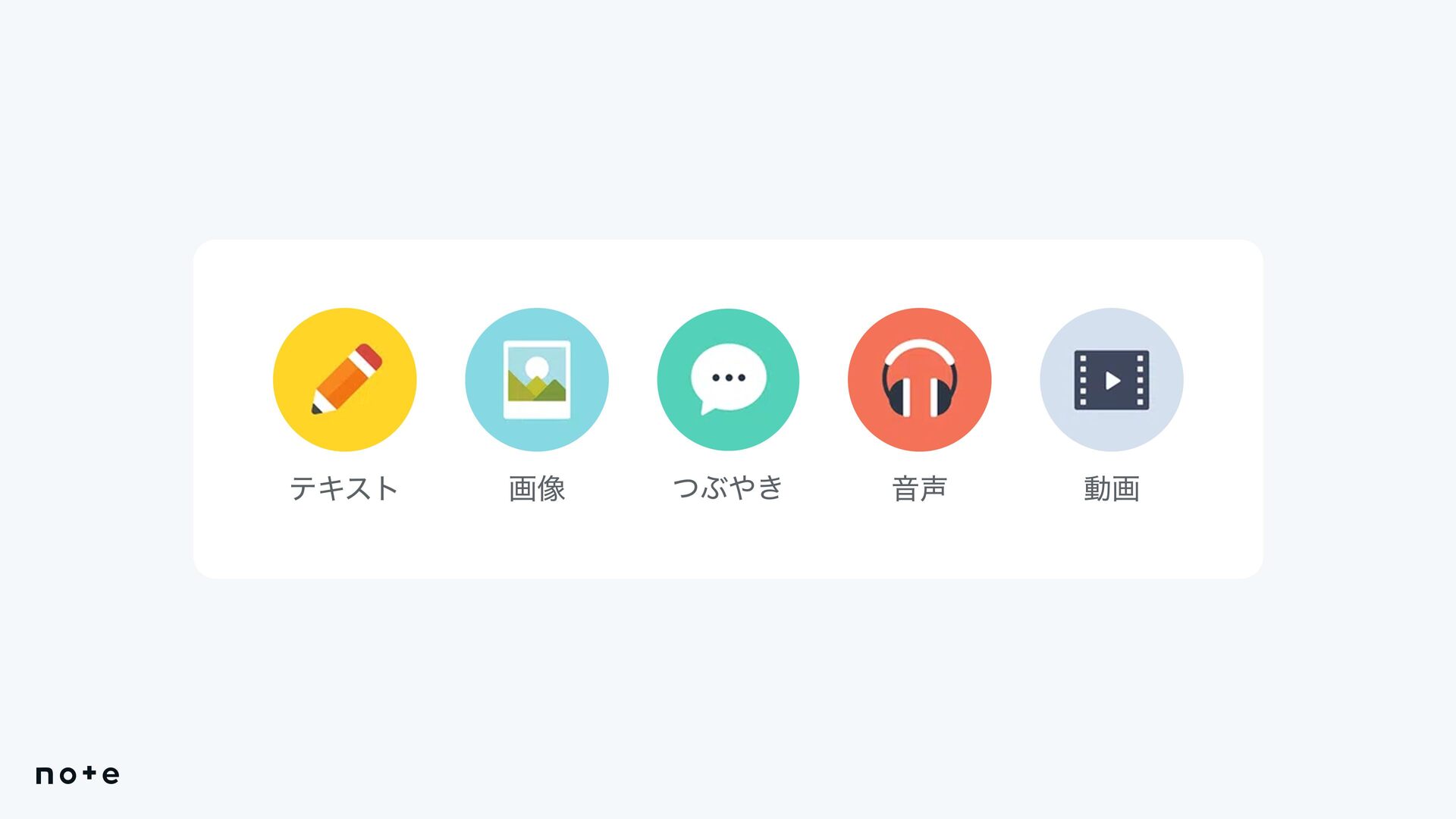Open the green speech bubble tweet icon
This screenshot has height=819, width=1456.
click(x=728, y=379)
